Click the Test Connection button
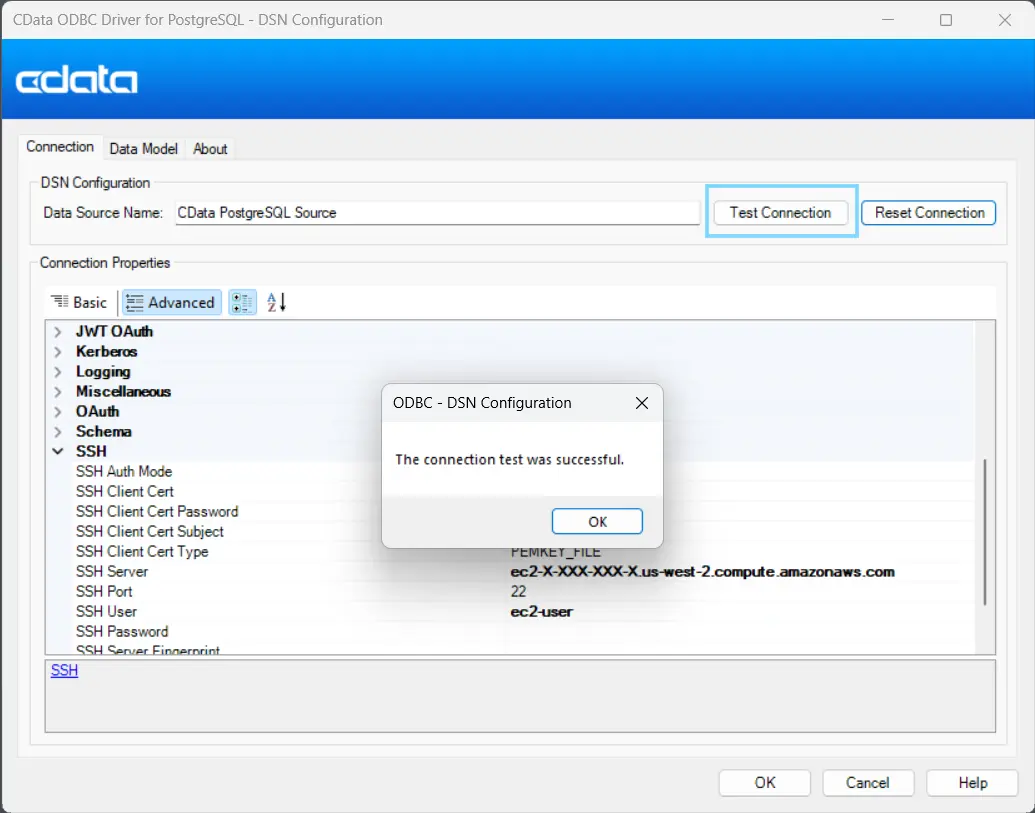 pos(780,212)
